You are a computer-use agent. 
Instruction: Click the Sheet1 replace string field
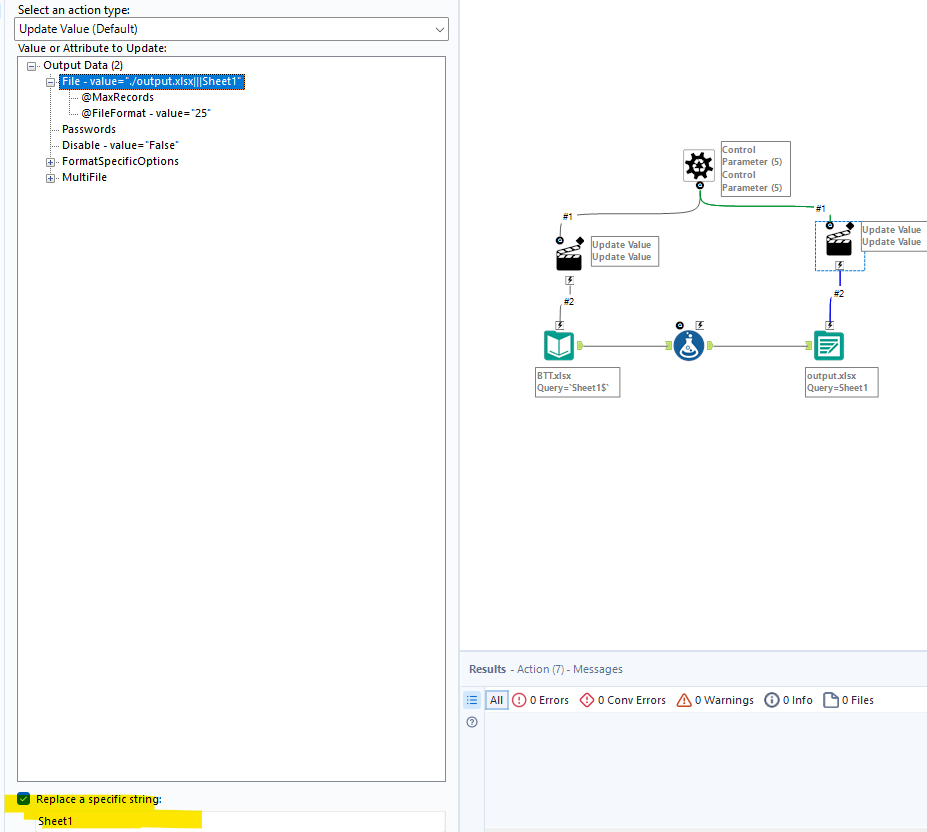(240, 821)
